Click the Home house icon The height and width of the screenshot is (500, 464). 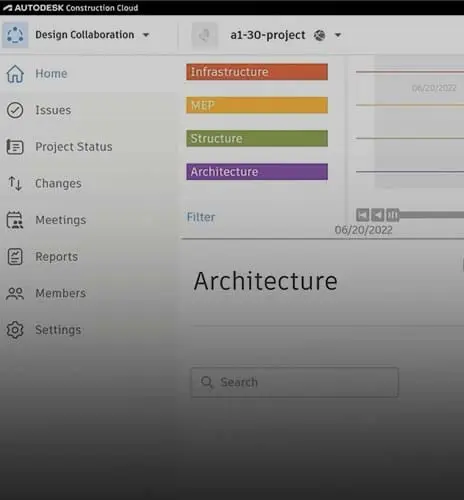15,73
